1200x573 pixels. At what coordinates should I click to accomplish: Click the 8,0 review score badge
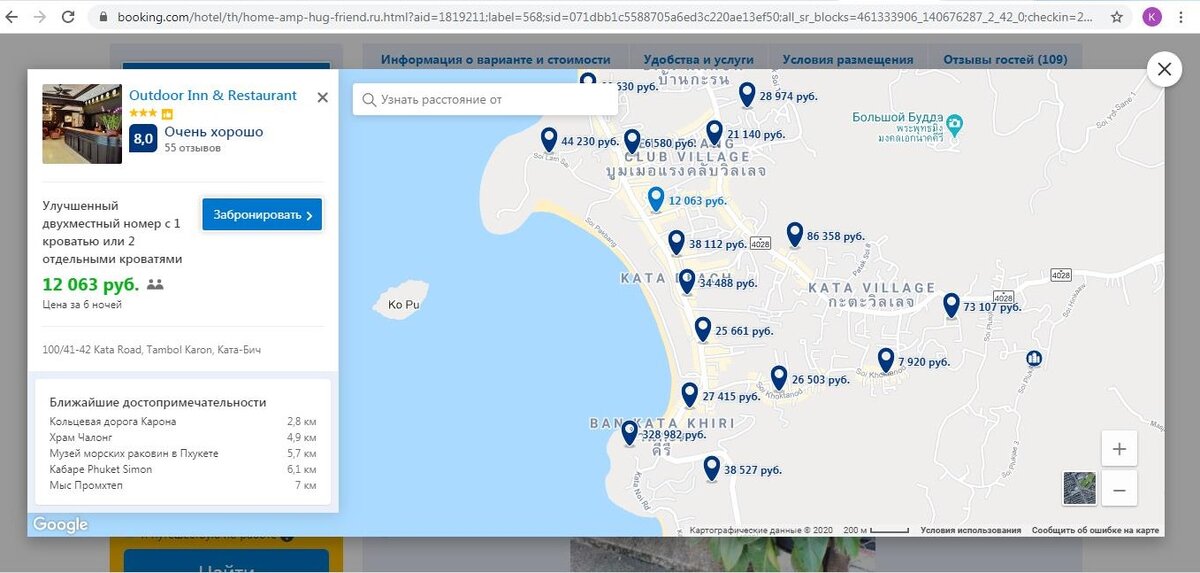(143, 138)
